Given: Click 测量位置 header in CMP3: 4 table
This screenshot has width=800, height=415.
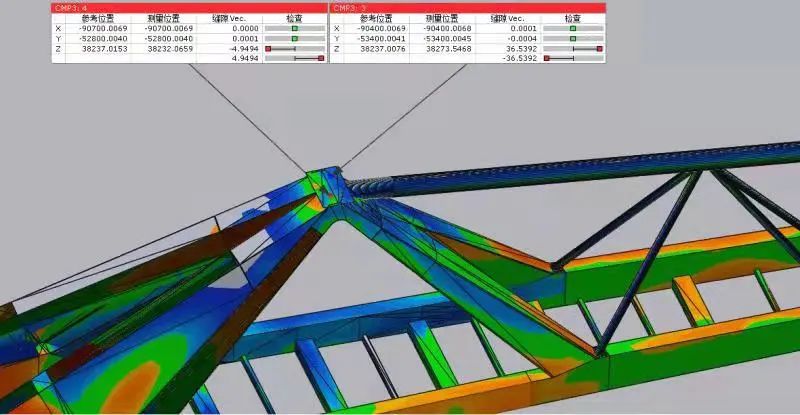Looking at the screenshot, I should pyautogui.click(x=167, y=18).
